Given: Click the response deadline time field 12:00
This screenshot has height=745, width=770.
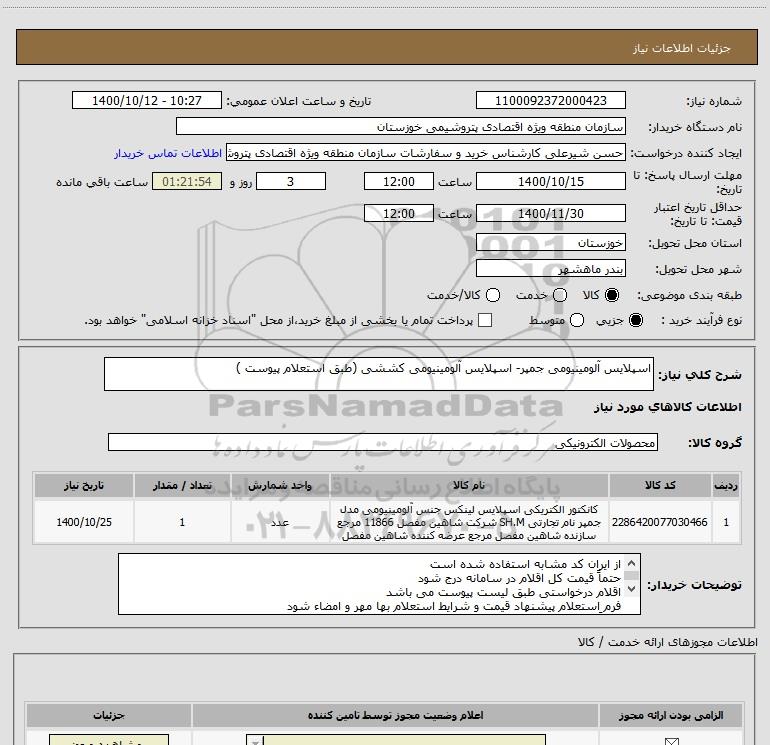Looking at the screenshot, I should [x=399, y=182].
